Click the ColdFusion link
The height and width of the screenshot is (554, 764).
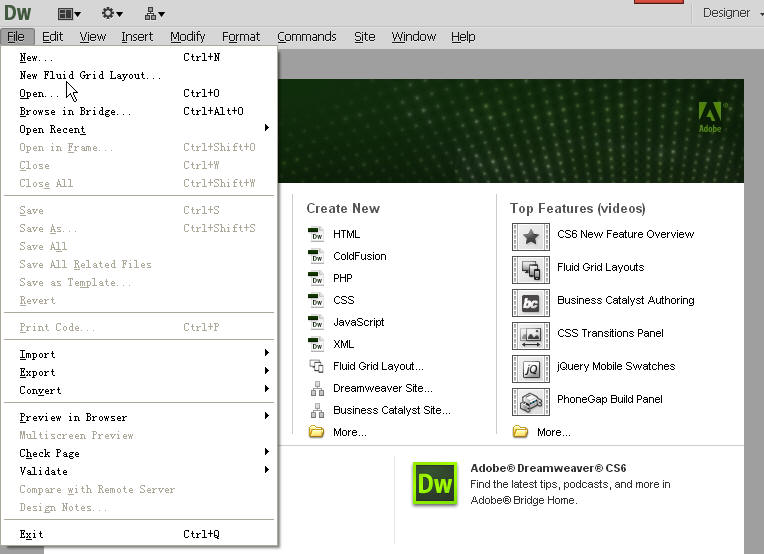pyautogui.click(x=360, y=256)
